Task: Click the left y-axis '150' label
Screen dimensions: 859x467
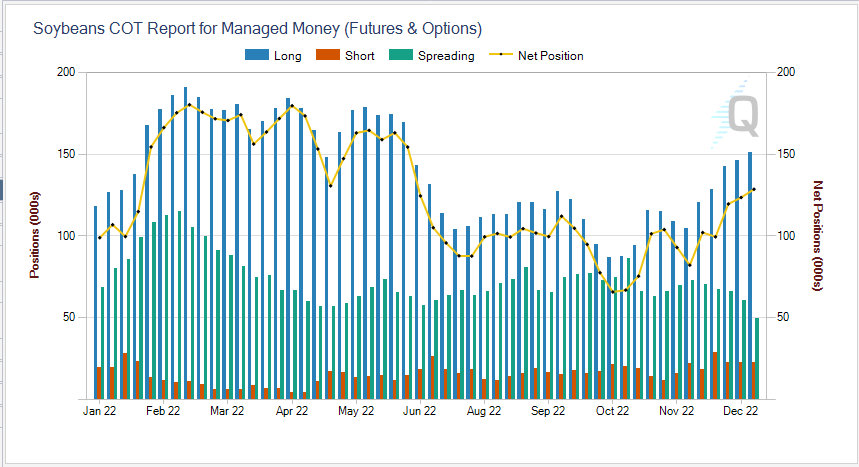Action: (x=66, y=154)
